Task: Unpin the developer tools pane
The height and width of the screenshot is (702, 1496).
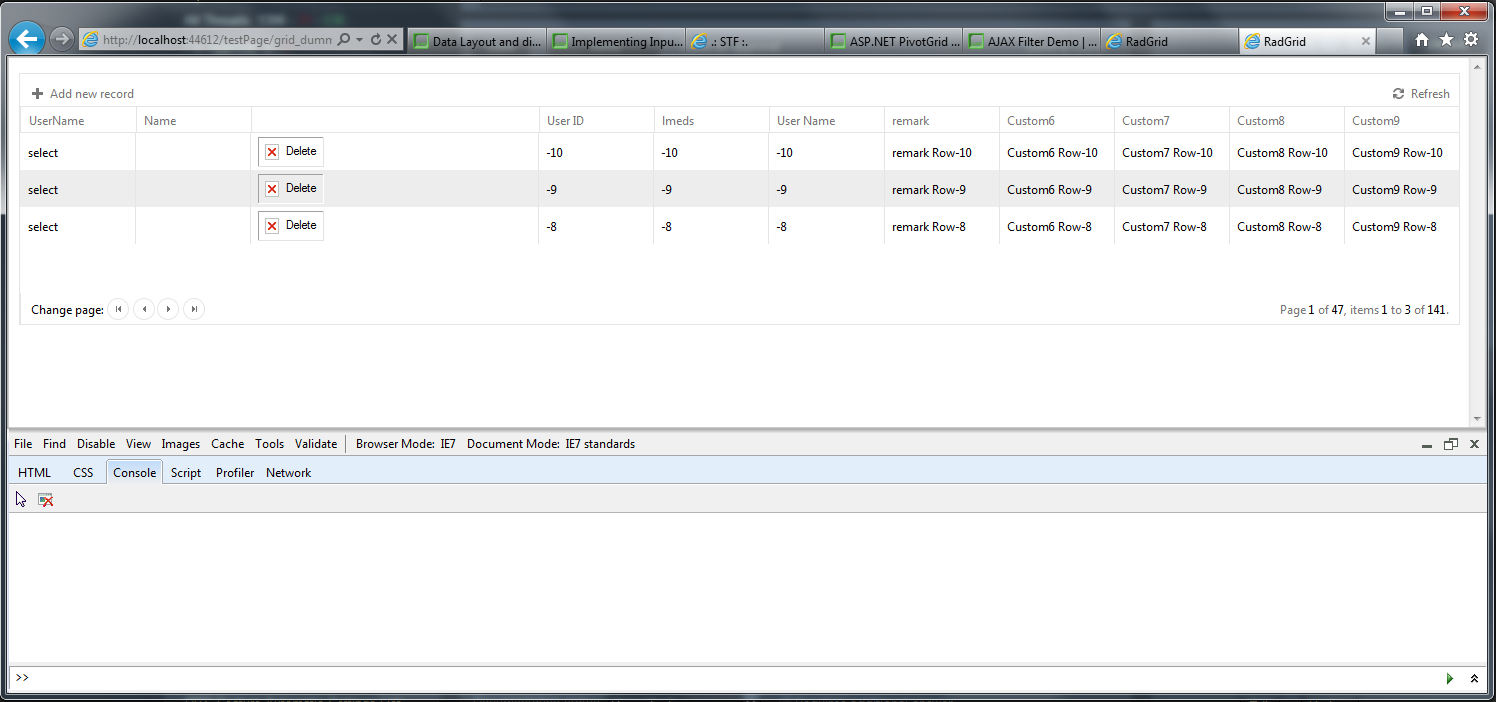Action: [1451, 444]
